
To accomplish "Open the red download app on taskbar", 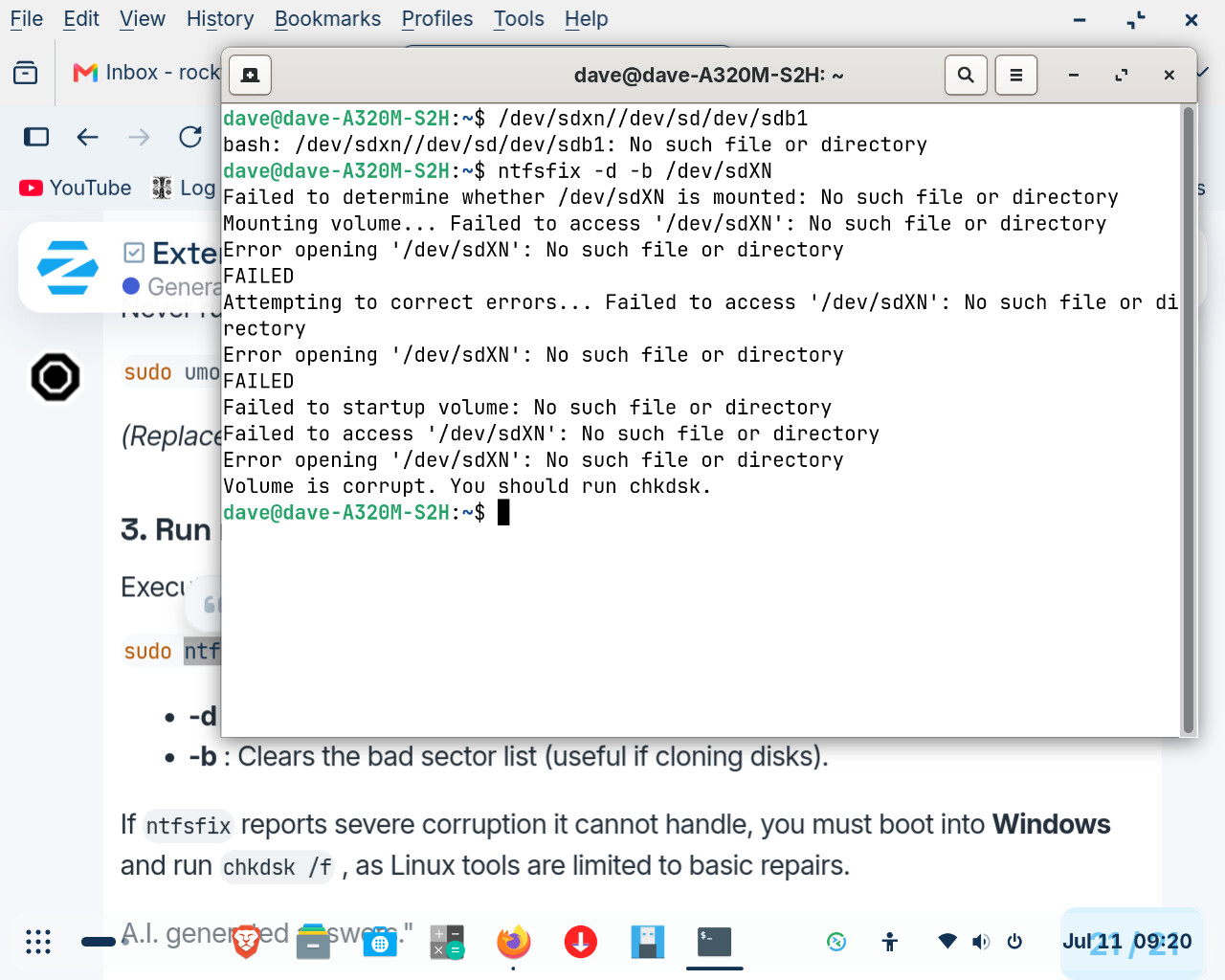I will (581, 942).
